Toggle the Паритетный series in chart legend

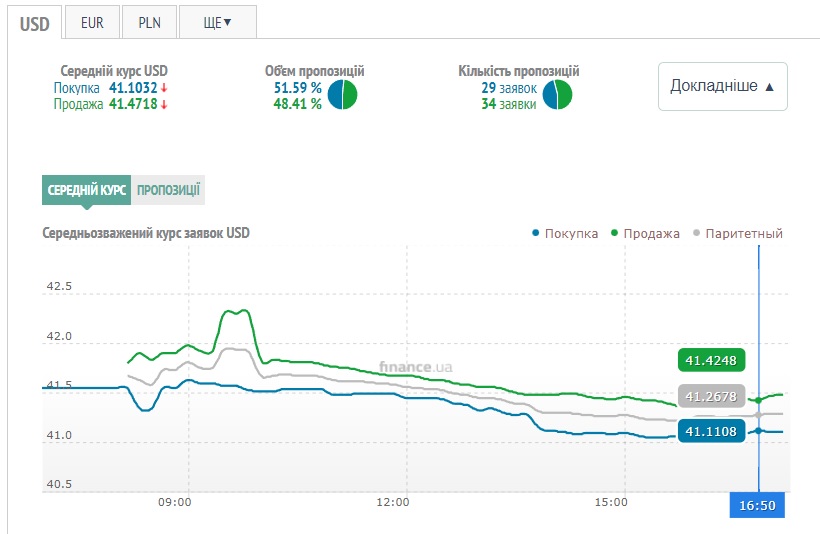pos(737,233)
